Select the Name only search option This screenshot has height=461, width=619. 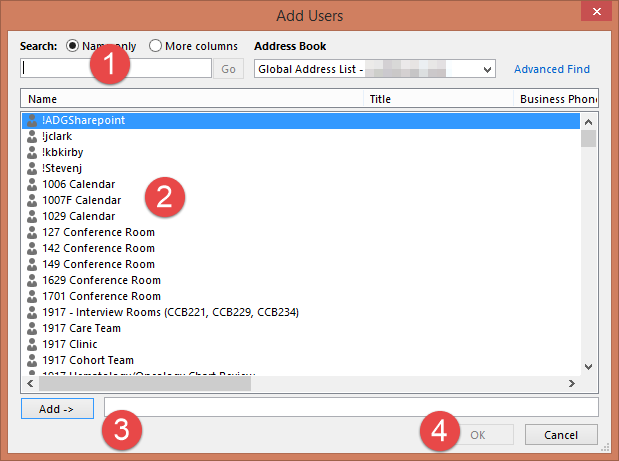coord(73,46)
